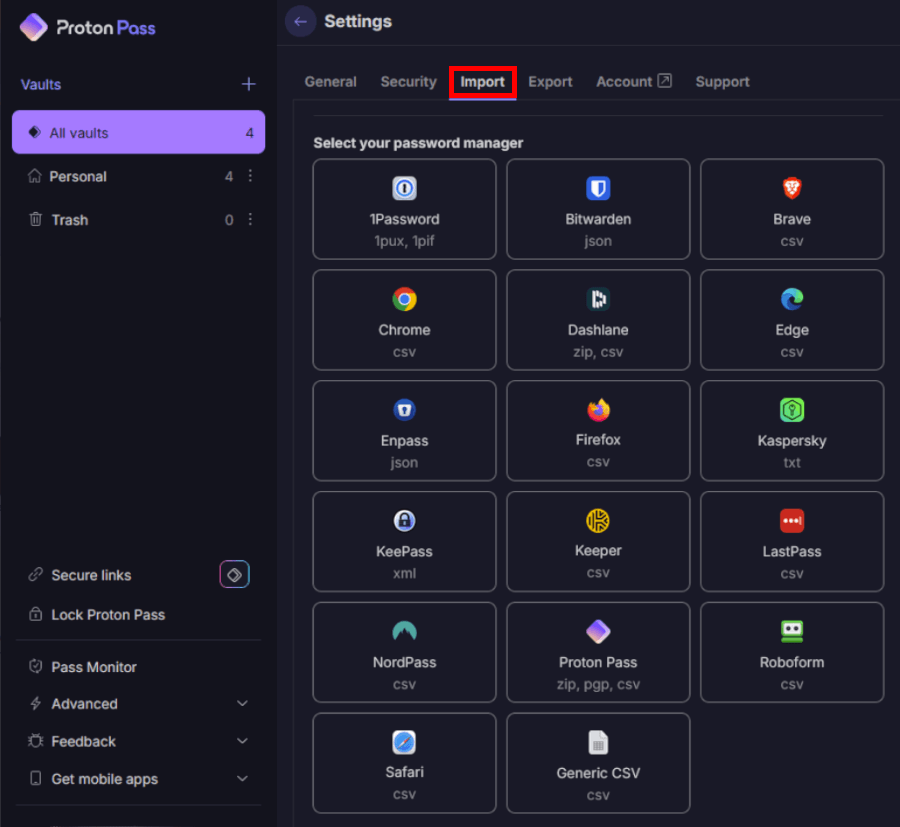Choose the LastPass import tile
The width and height of the screenshot is (900, 827).
pyautogui.click(x=791, y=541)
